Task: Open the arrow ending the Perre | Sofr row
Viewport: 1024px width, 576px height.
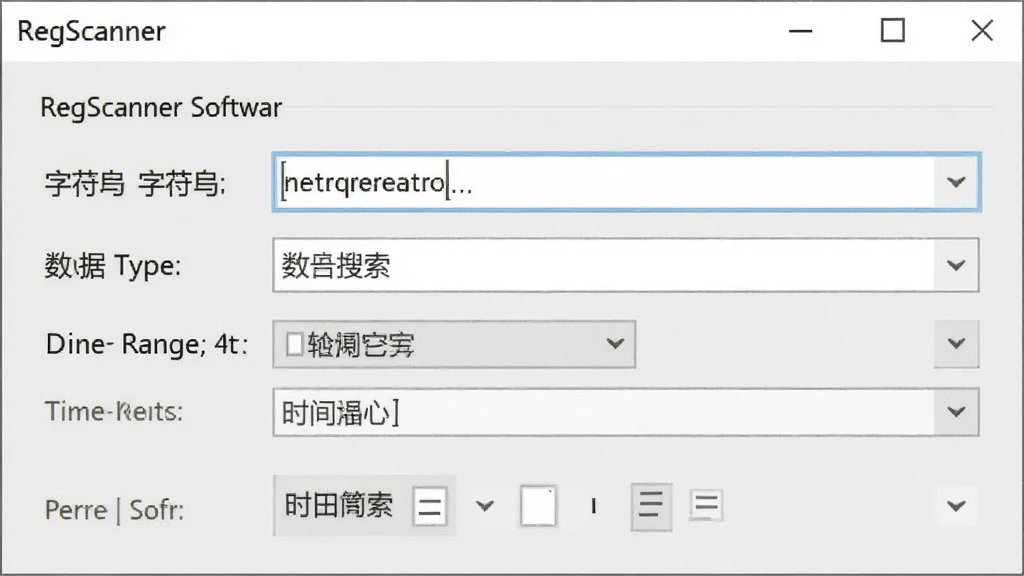Action: pos(956,506)
